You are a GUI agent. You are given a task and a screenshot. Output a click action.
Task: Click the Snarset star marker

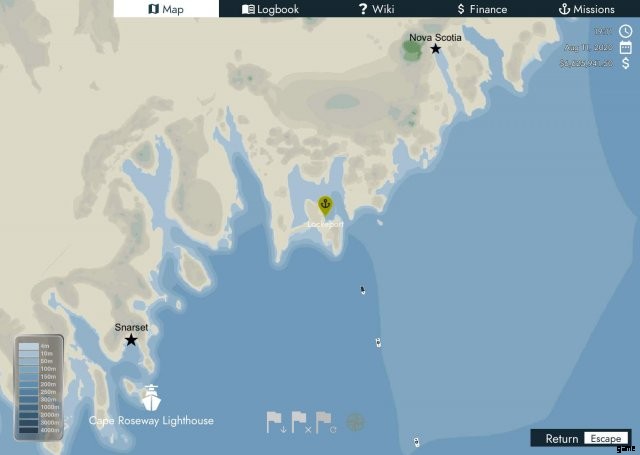[x=131, y=340]
